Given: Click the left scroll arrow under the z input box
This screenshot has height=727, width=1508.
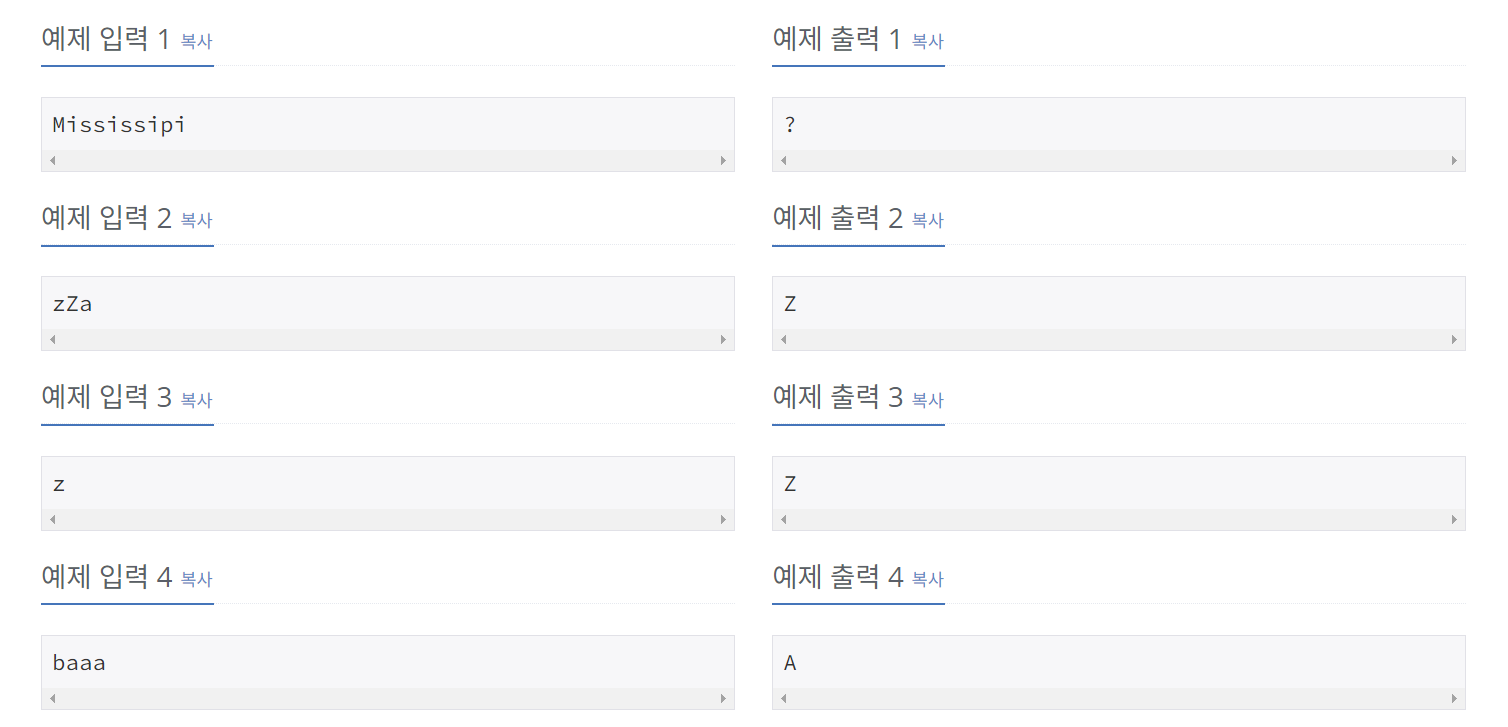Looking at the screenshot, I should coord(52,519).
